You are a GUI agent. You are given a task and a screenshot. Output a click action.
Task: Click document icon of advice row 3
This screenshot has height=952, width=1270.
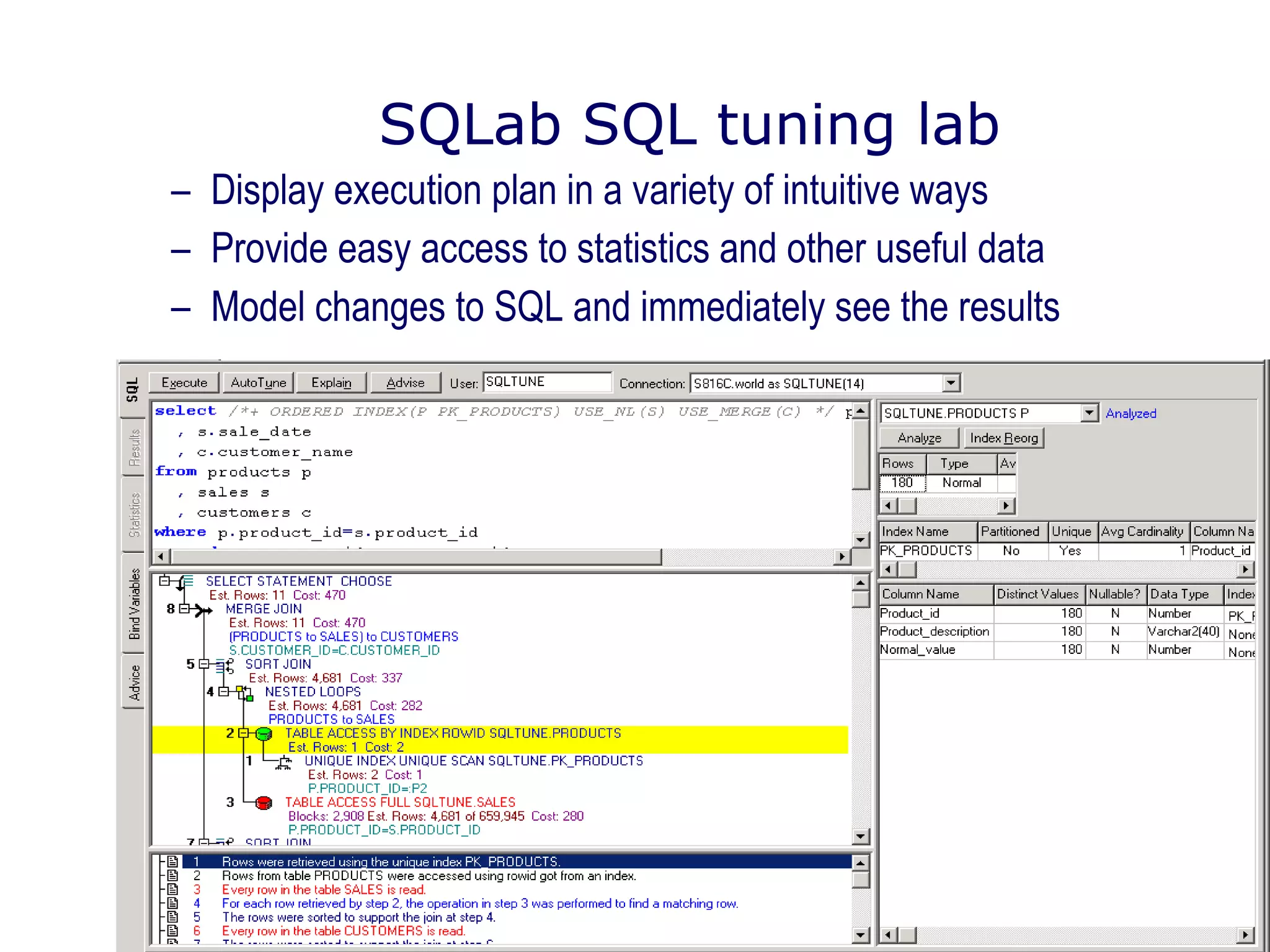click(x=173, y=889)
